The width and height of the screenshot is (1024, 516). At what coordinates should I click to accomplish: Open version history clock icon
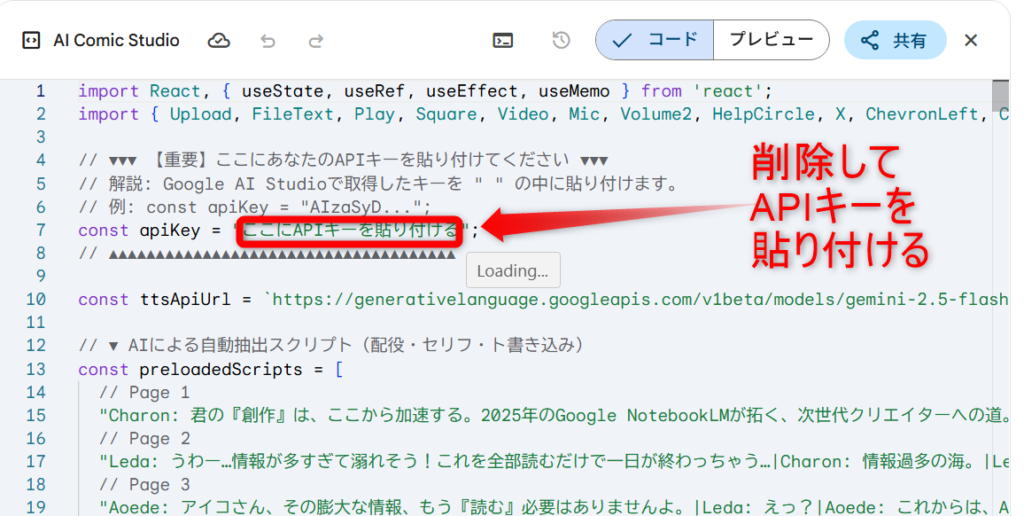tap(561, 41)
